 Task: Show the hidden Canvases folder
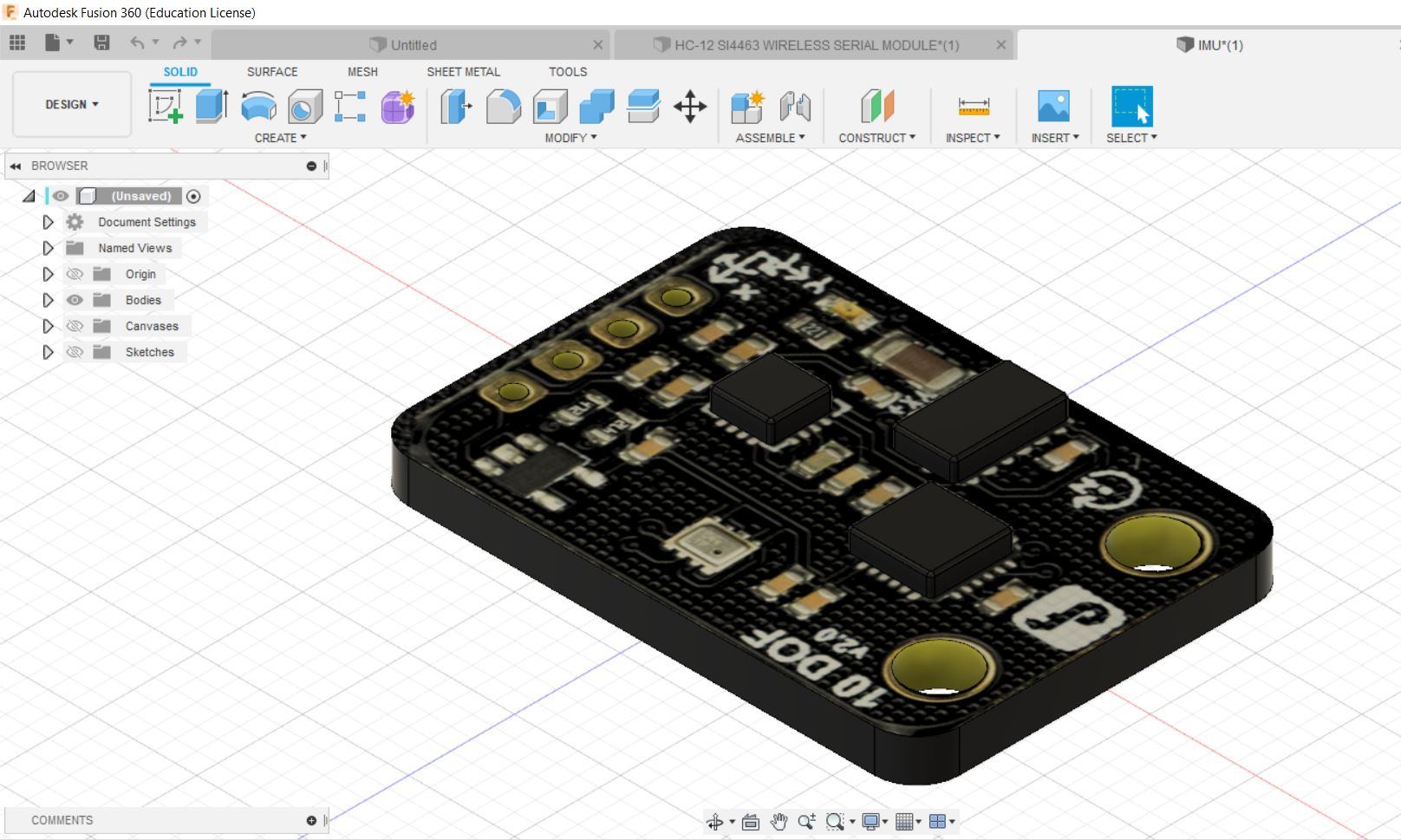click(x=75, y=326)
